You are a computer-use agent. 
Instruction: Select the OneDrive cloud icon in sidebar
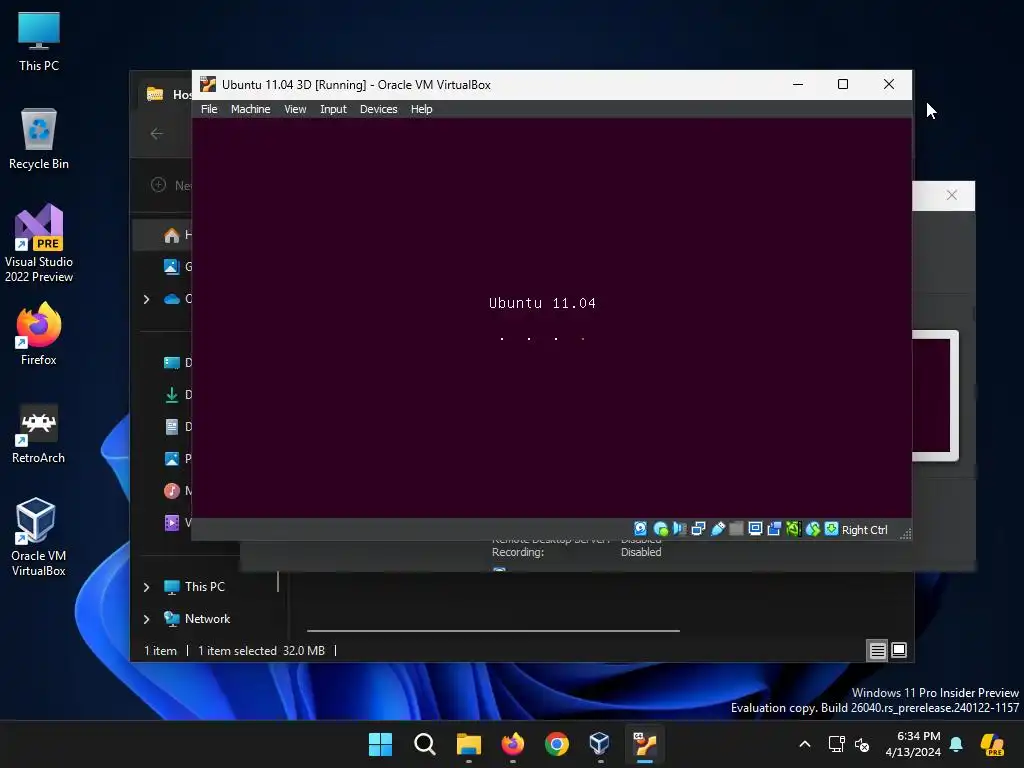tap(172, 299)
